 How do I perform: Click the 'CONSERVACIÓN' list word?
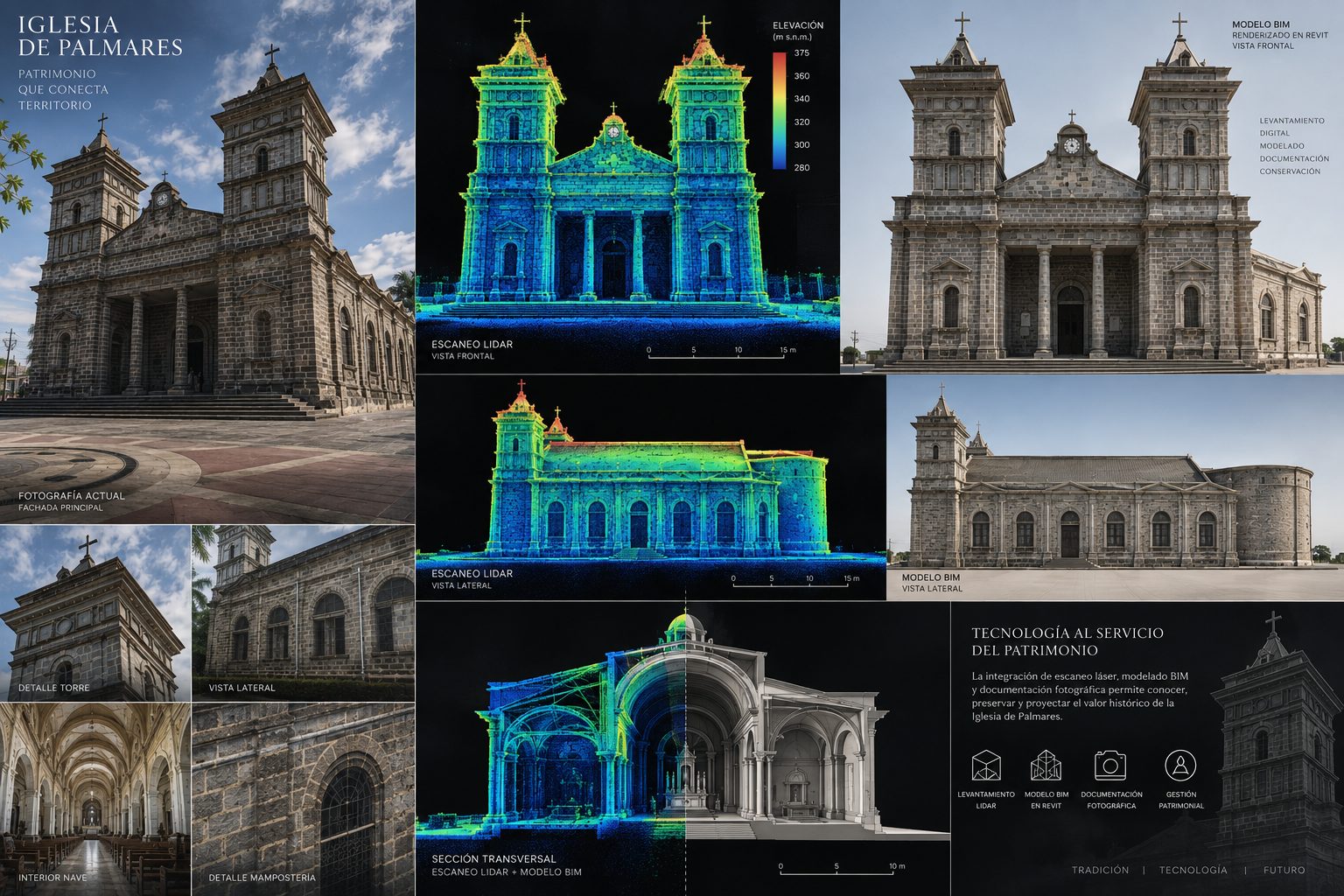1290,171
